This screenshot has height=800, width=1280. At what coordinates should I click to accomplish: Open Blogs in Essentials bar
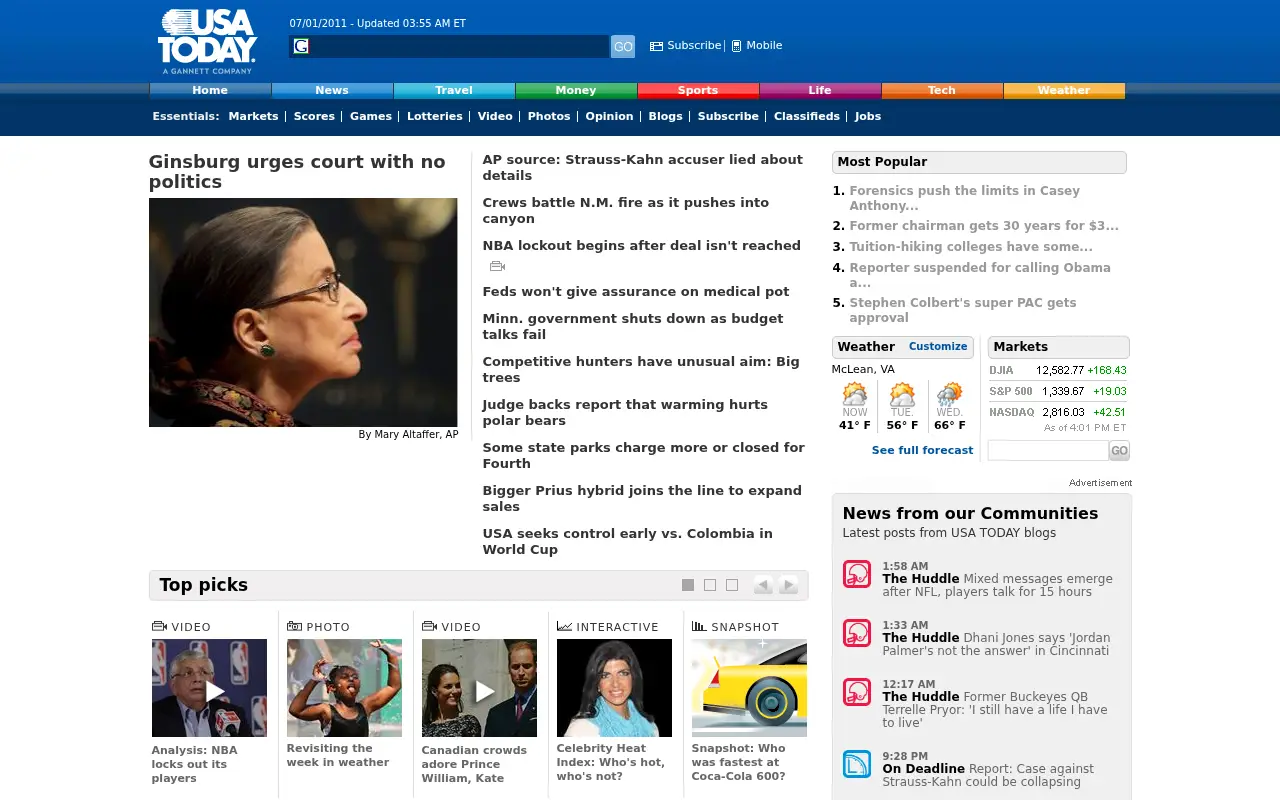coord(665,116)
